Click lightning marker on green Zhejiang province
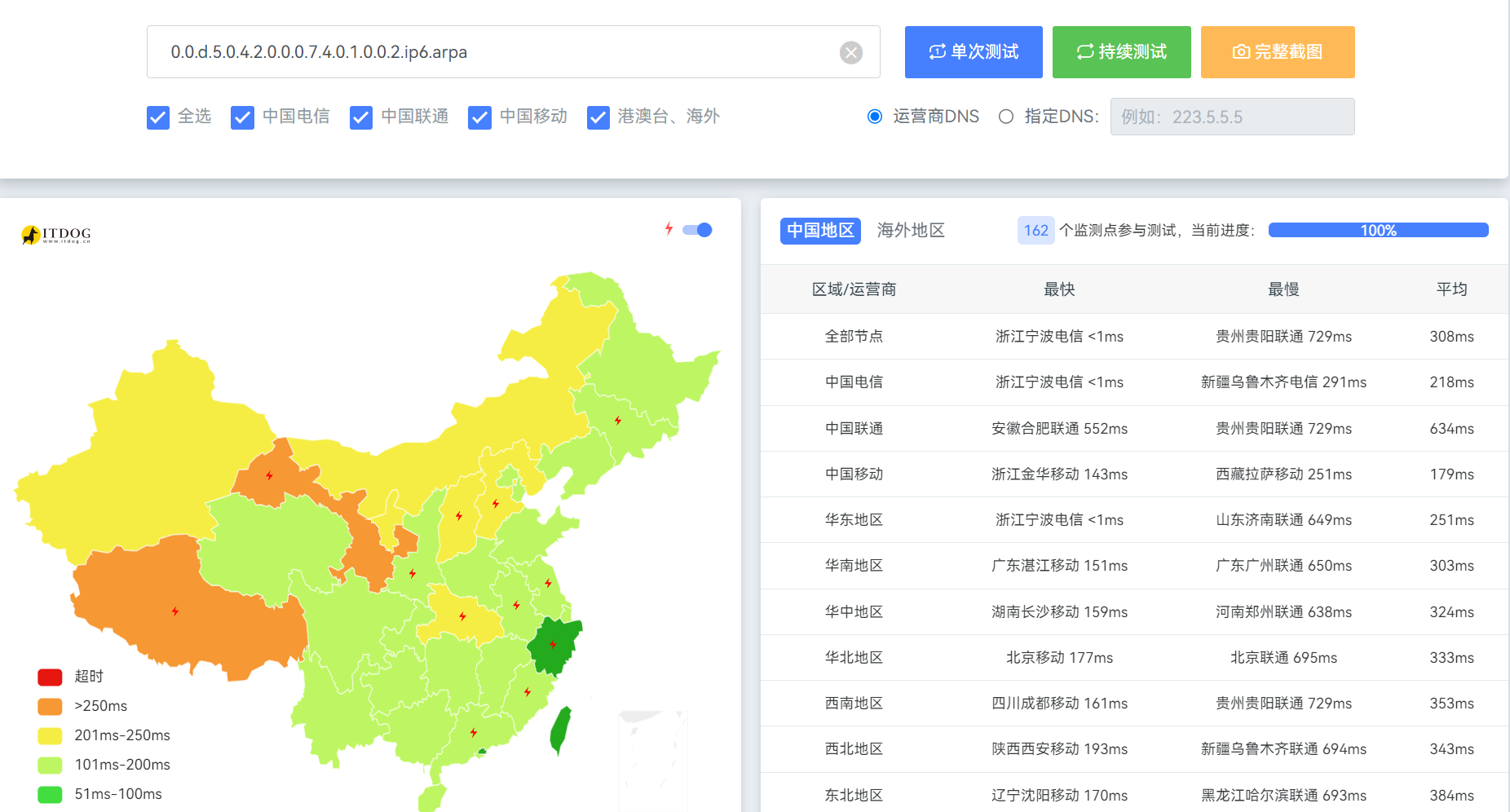 553,645
